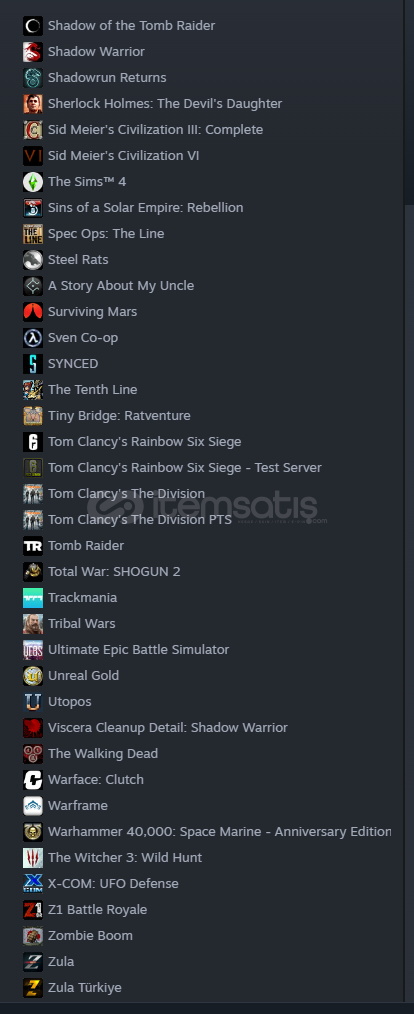Click the Utopos U icon
The height and width of the screenshot is (1014, 414).
[33, 702]
